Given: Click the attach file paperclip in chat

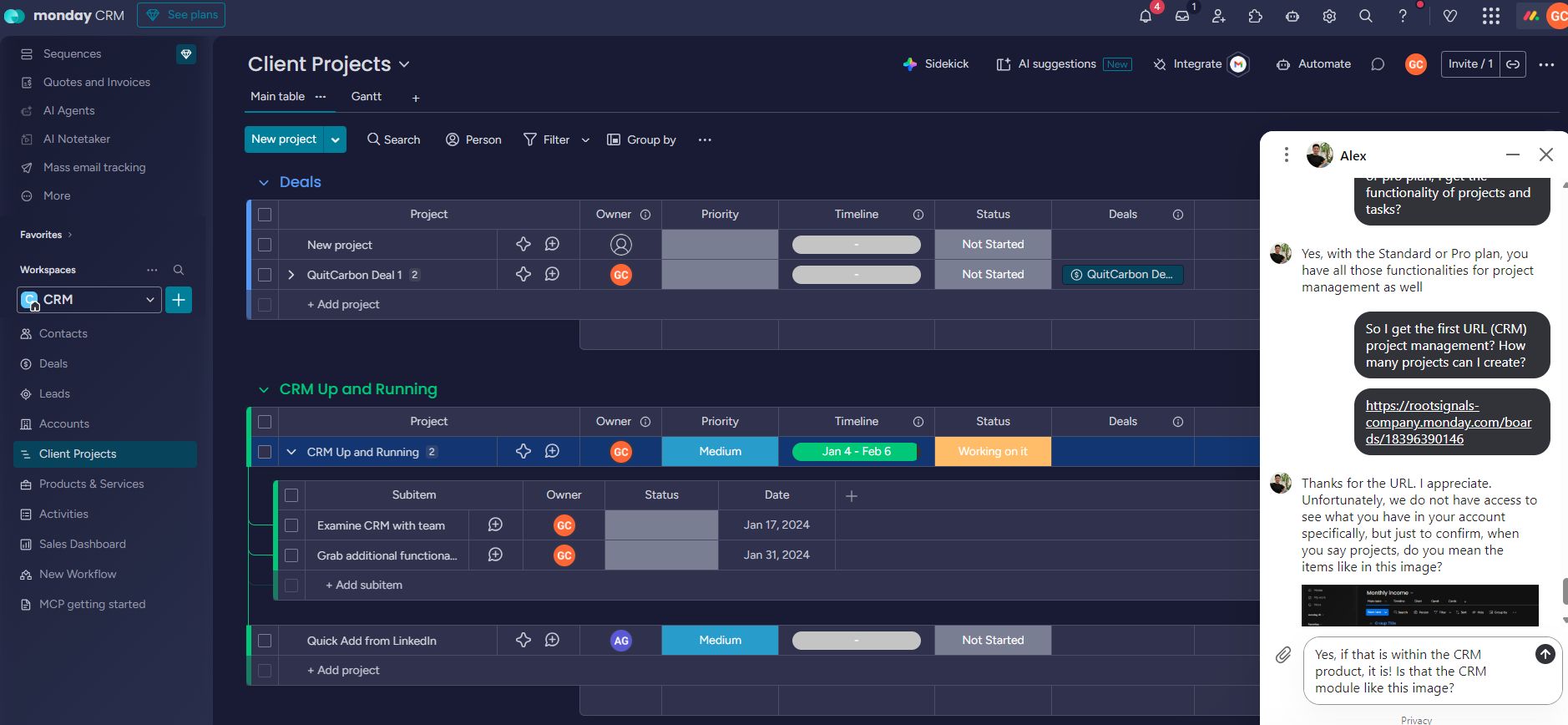Looking at the screenshot, I should pyautogui.click(x=1283, y=655).
